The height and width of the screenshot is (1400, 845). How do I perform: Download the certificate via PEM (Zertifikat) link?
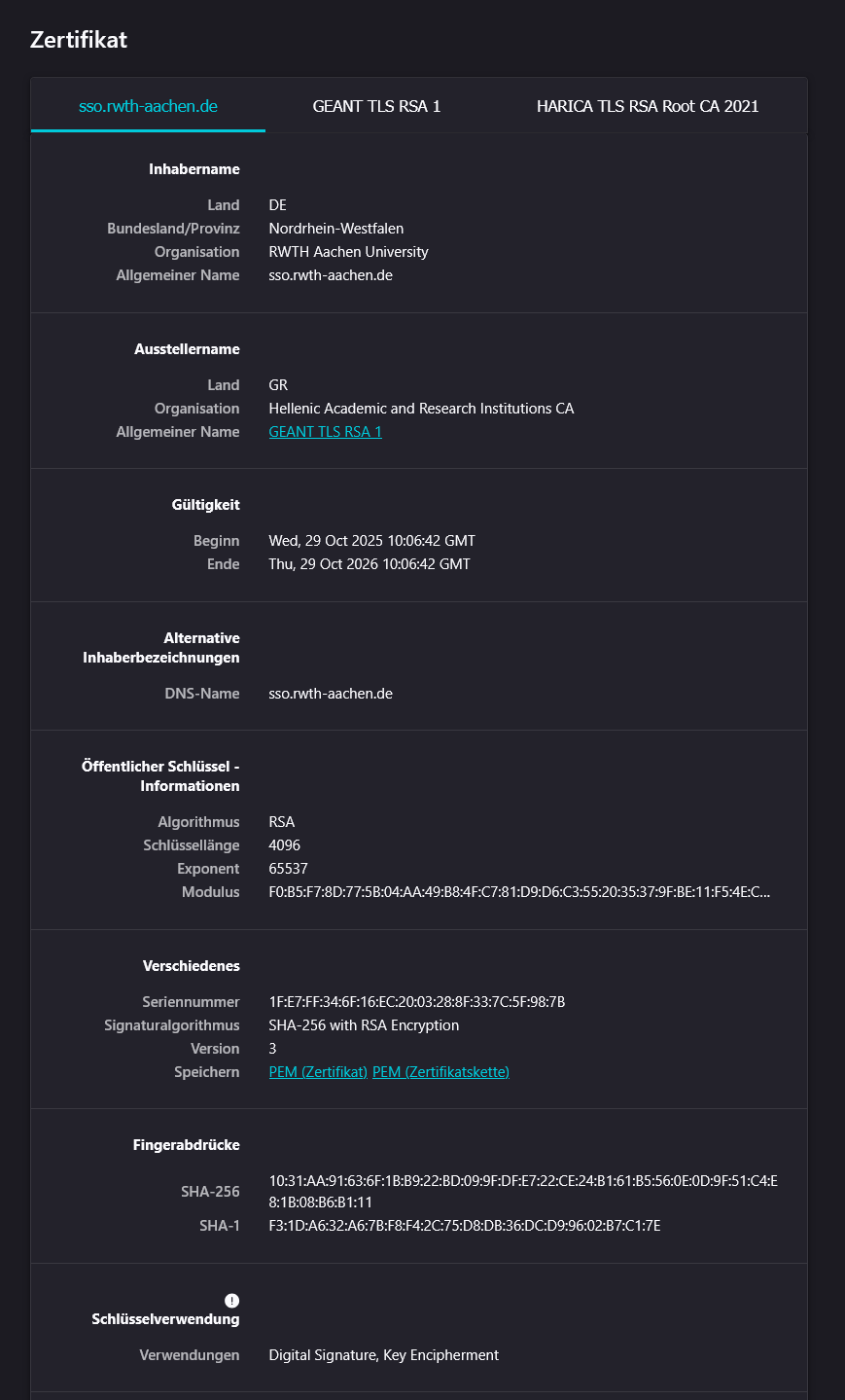point(317,1071)
